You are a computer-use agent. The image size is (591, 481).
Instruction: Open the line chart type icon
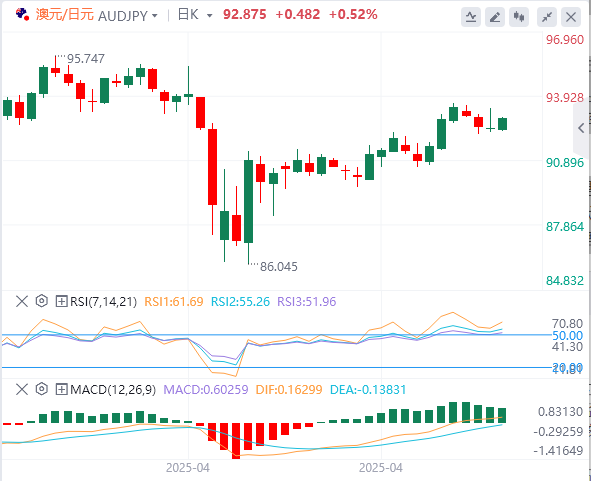[x=471, y=17]
